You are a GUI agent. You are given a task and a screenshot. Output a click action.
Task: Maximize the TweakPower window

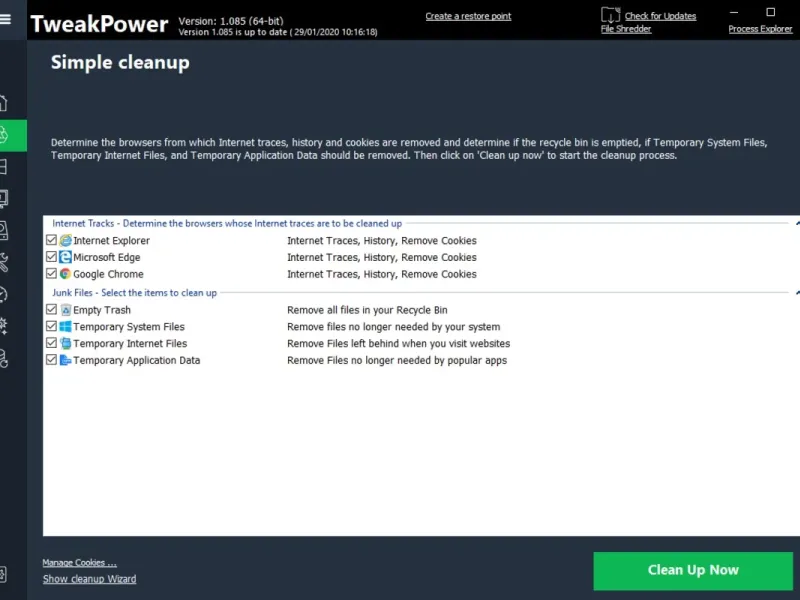click(x=770, y=12)
